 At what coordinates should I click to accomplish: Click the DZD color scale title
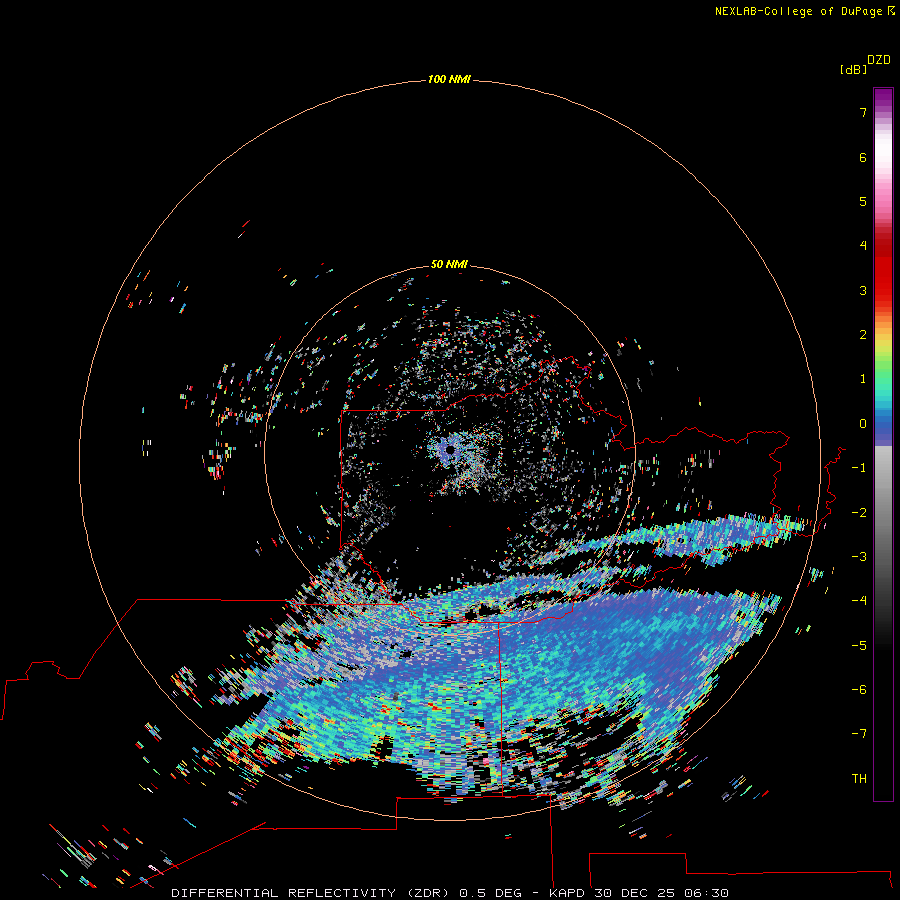point(879,60)
